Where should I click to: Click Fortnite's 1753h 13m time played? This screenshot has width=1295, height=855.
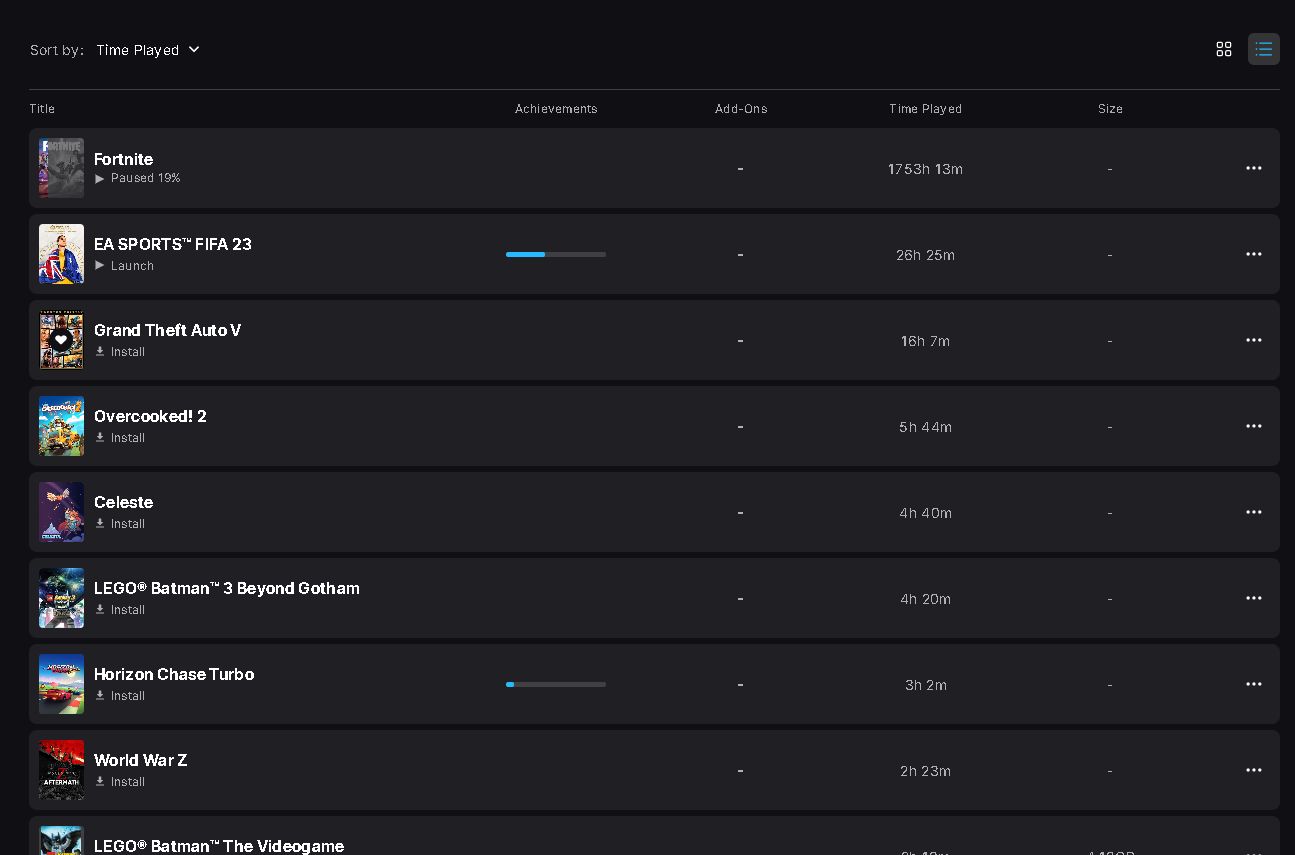[x=925, y=169]
